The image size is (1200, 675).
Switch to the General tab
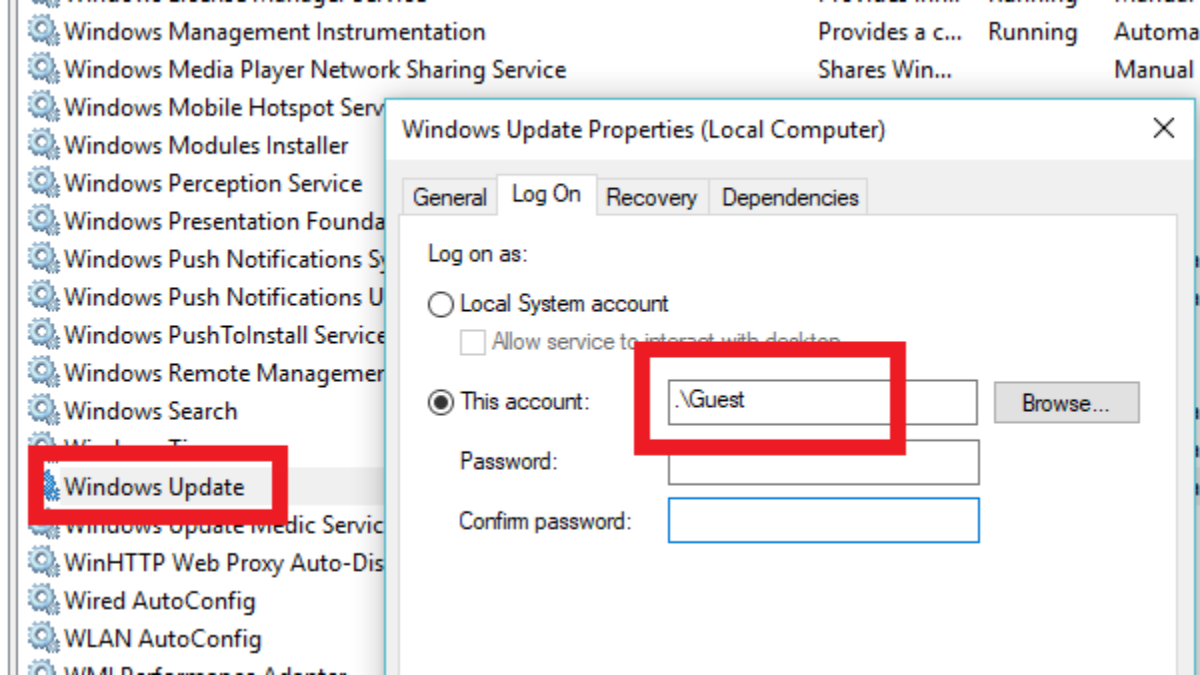(x=450, y=197)
